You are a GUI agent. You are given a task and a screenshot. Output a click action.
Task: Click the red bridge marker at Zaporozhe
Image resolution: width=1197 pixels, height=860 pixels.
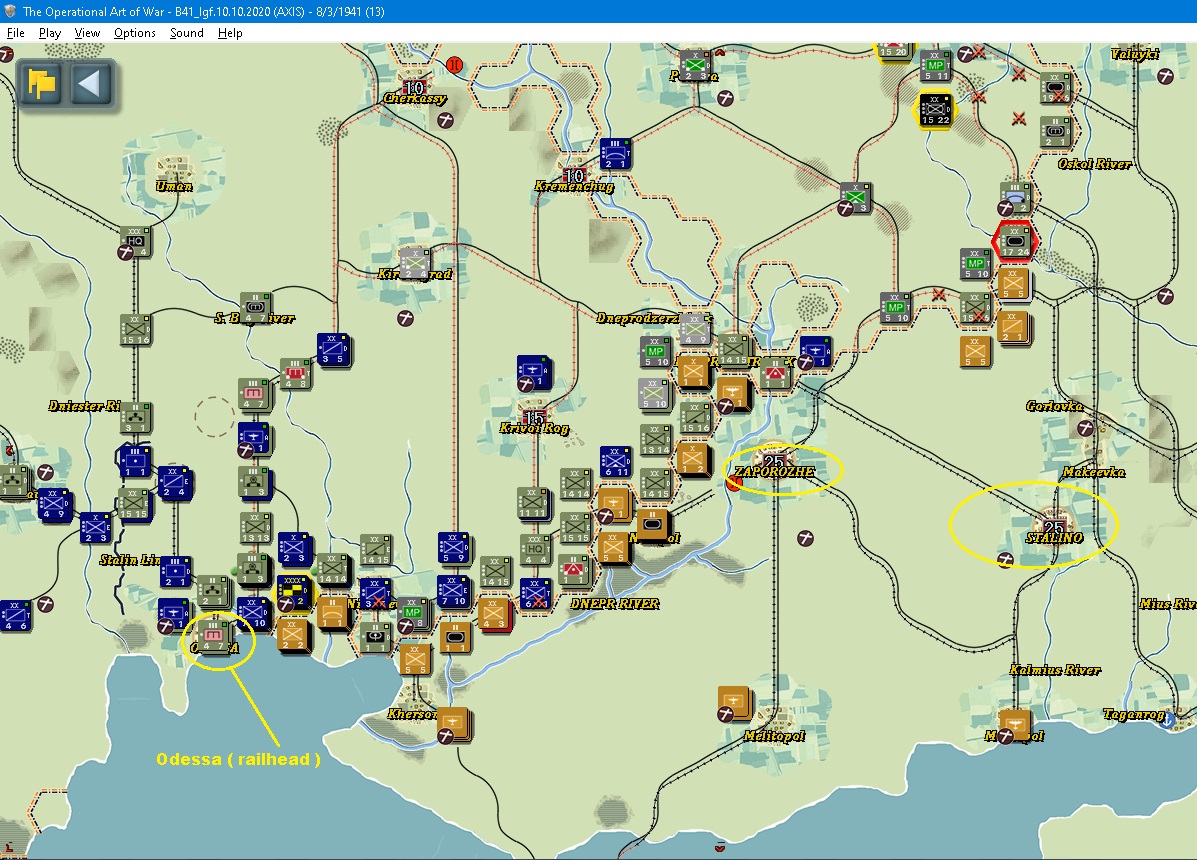(734, 482)
